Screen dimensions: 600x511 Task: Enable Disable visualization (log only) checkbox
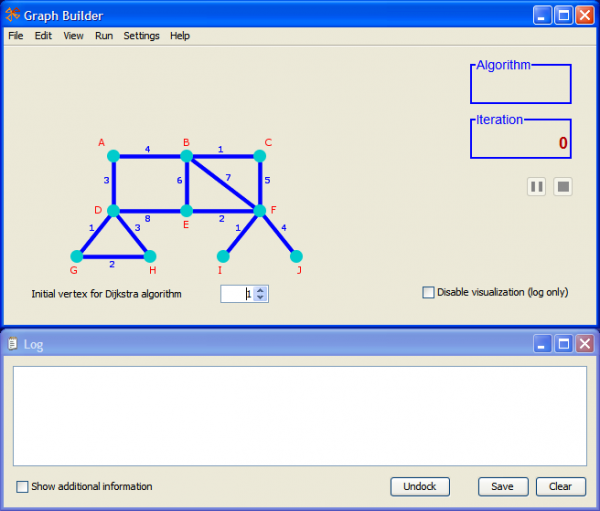[x=428, y=292]
